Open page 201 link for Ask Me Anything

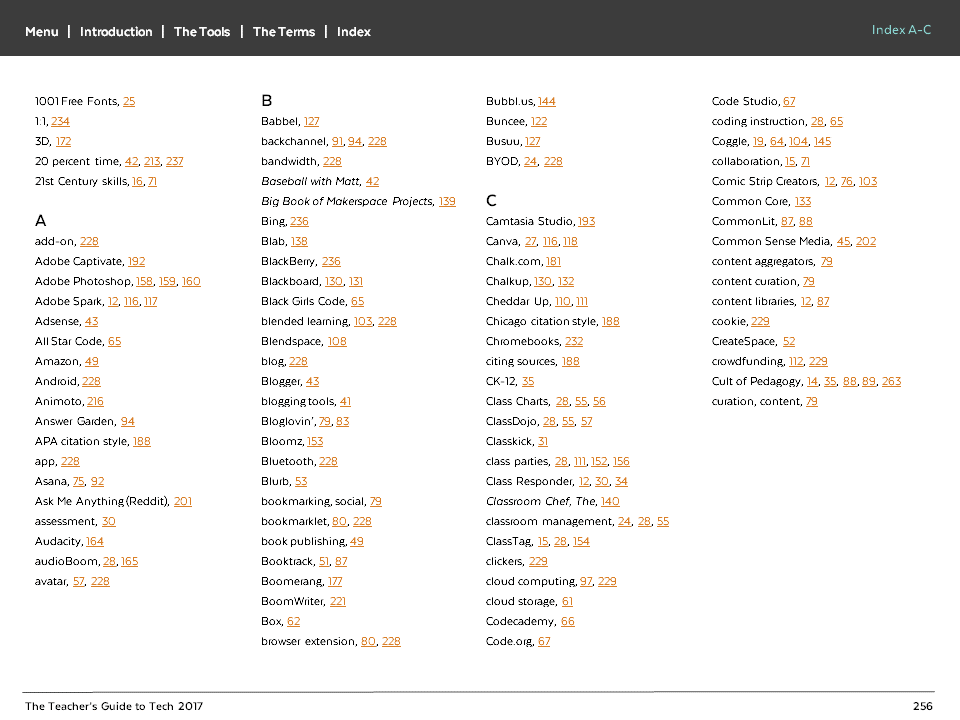(x=182, y=501)
